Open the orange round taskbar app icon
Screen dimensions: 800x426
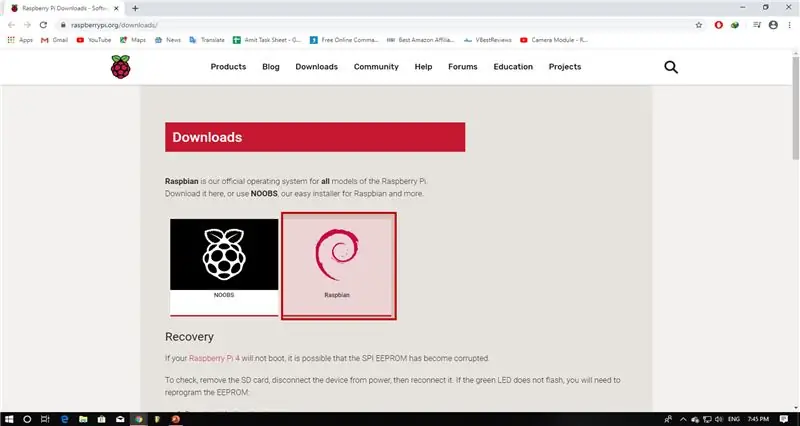click(176, 419)
